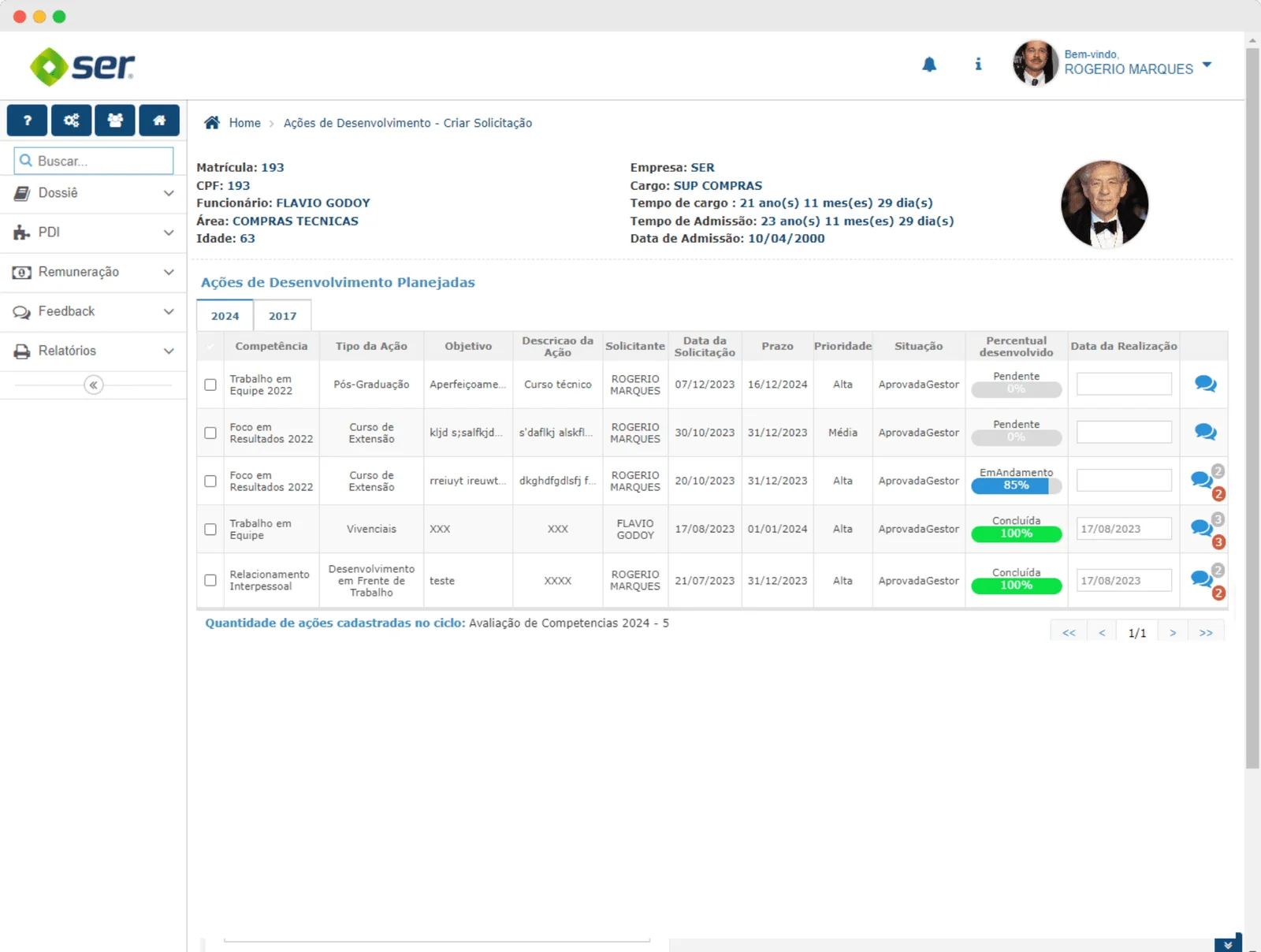Open the settings gears toolbar button
This screenshot has width=1261, height=952.
(72, 121)
